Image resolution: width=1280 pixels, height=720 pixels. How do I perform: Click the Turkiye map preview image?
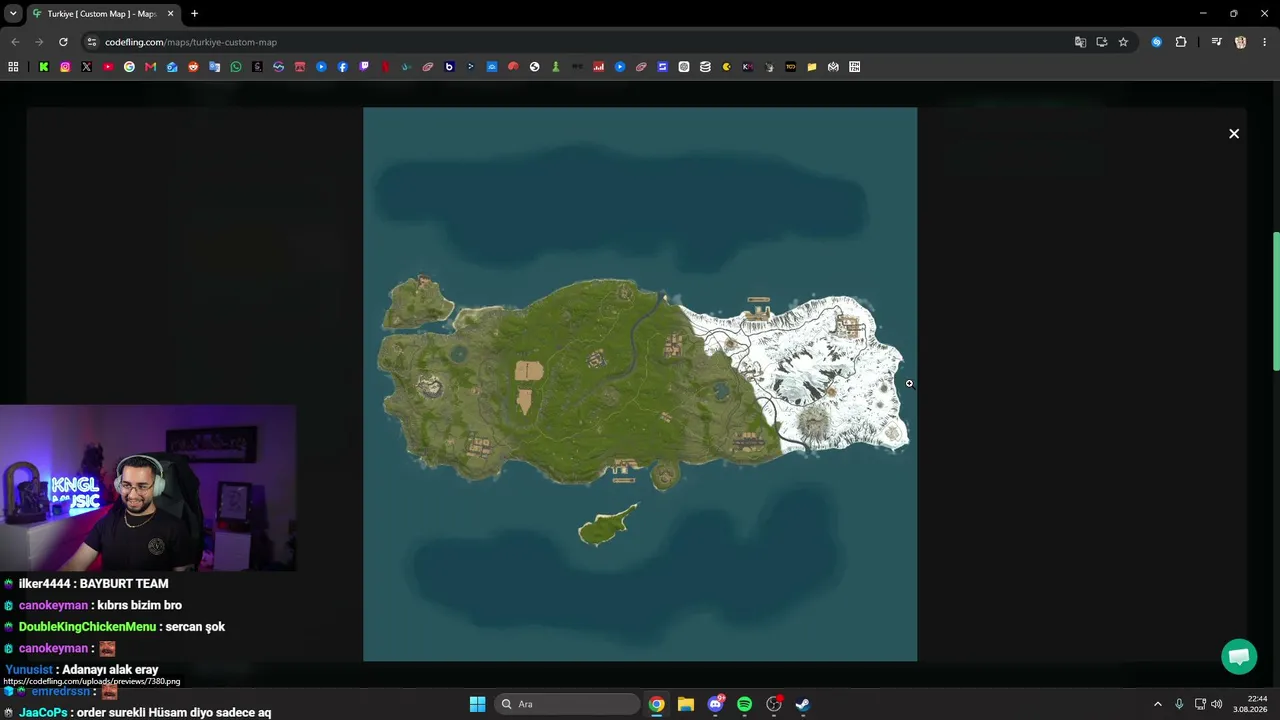tap(640, 384)
